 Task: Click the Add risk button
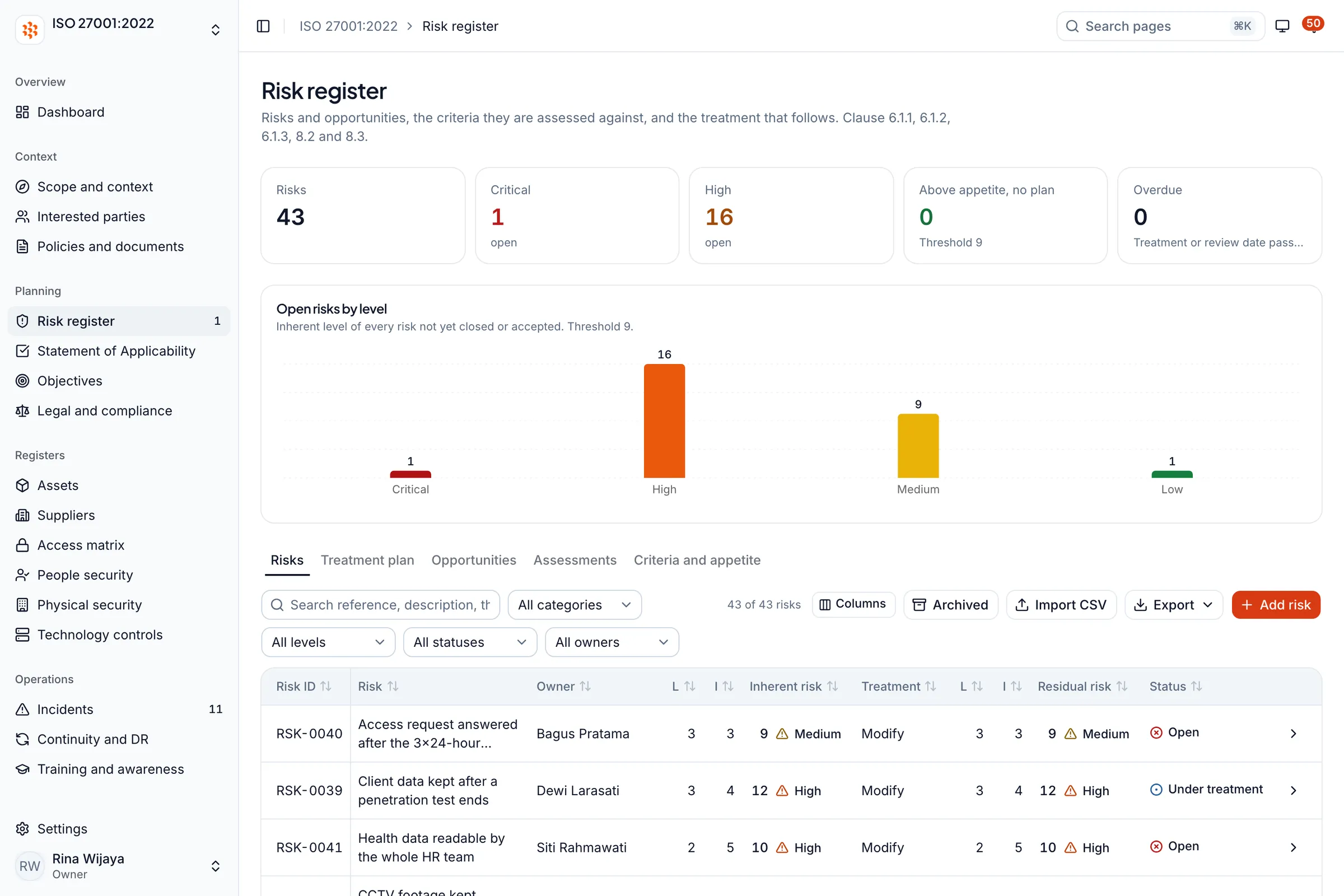(1276, 605)
